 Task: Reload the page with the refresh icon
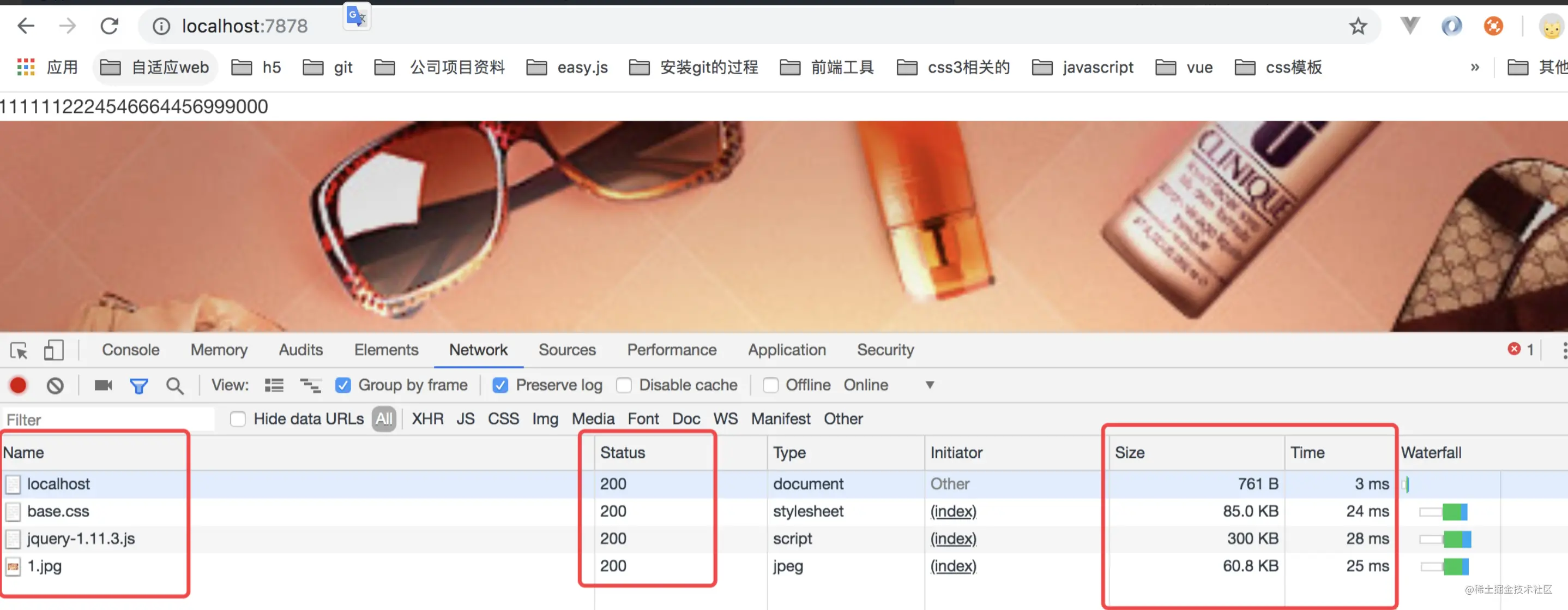tap(110, 26)
